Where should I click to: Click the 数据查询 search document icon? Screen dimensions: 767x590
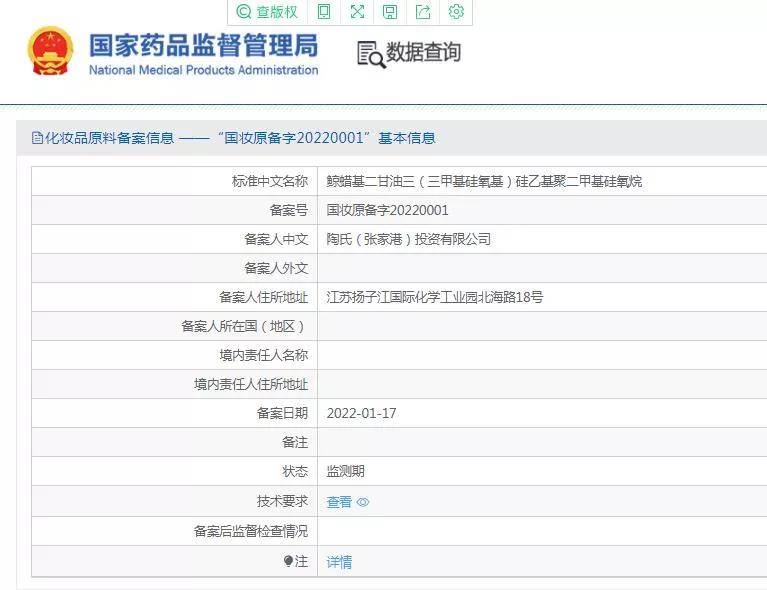(x=371, y=54)
